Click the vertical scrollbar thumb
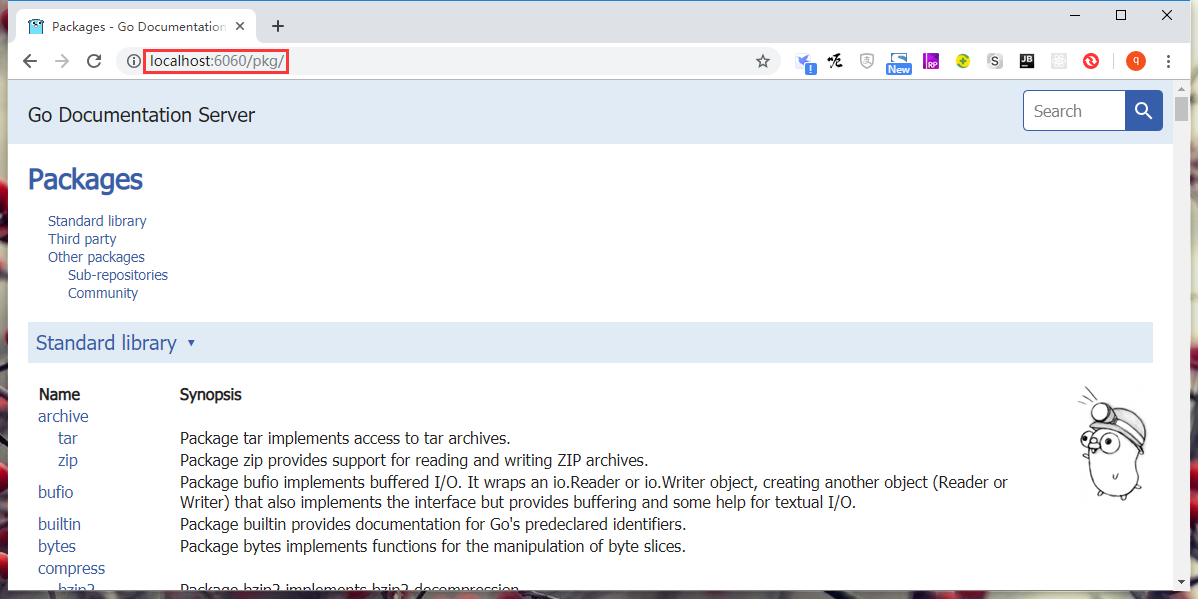This screenshot has height=599, width=1198. coord(1182,108)
